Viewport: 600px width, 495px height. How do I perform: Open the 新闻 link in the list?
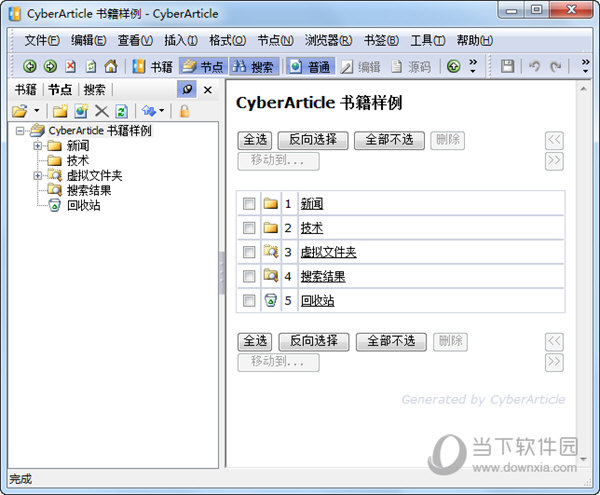click(x=311, y=204)
